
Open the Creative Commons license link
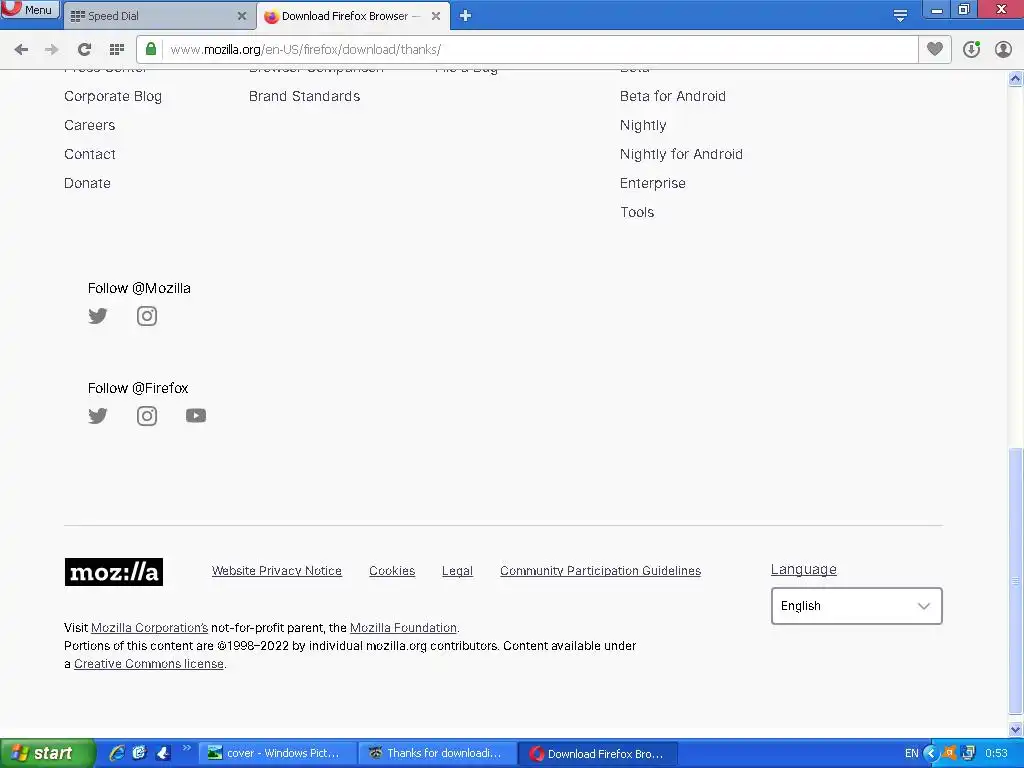[149, 664]
